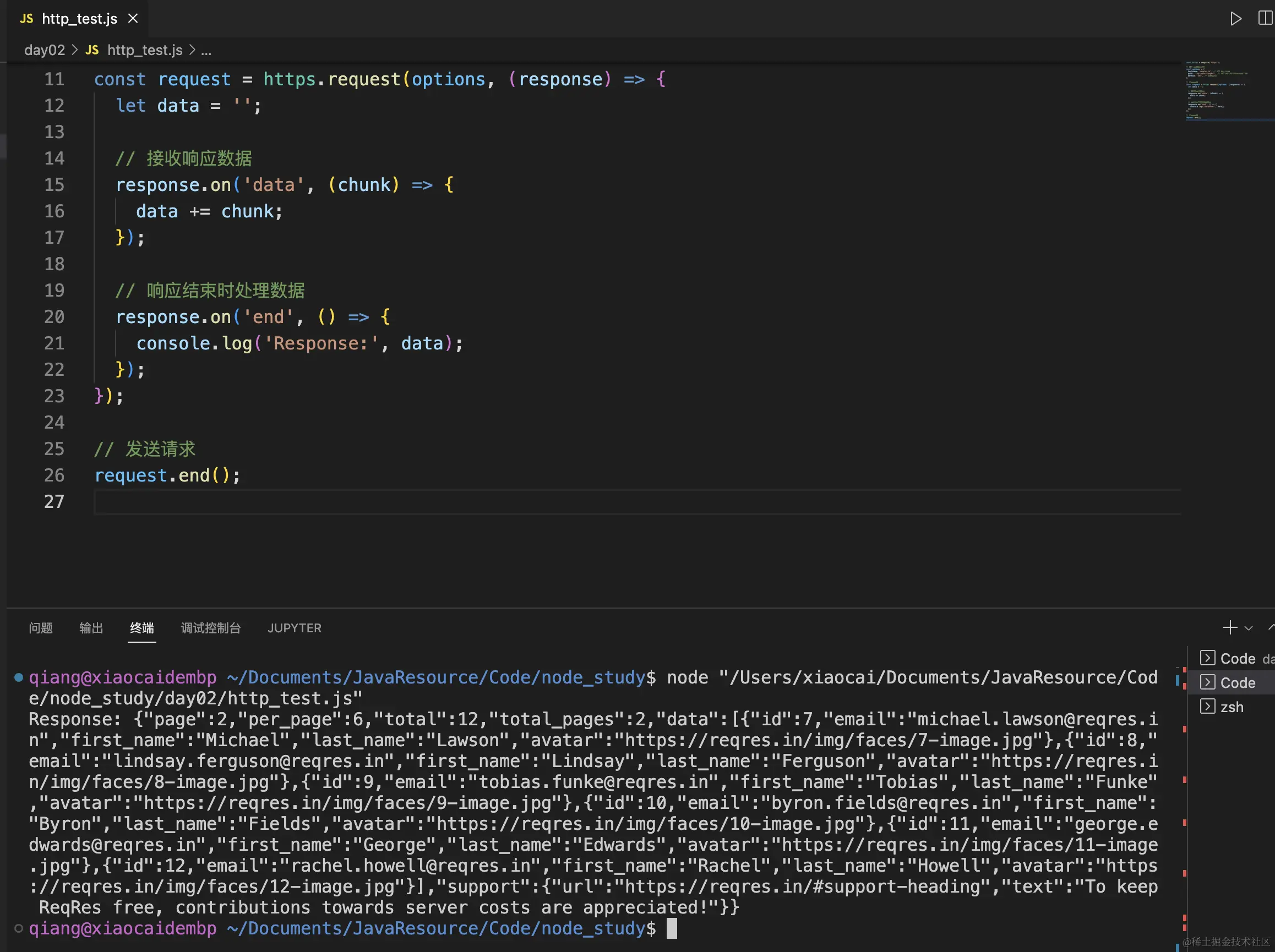
Task: Click day02 in the breadcrumb
Action: [45, 50]
